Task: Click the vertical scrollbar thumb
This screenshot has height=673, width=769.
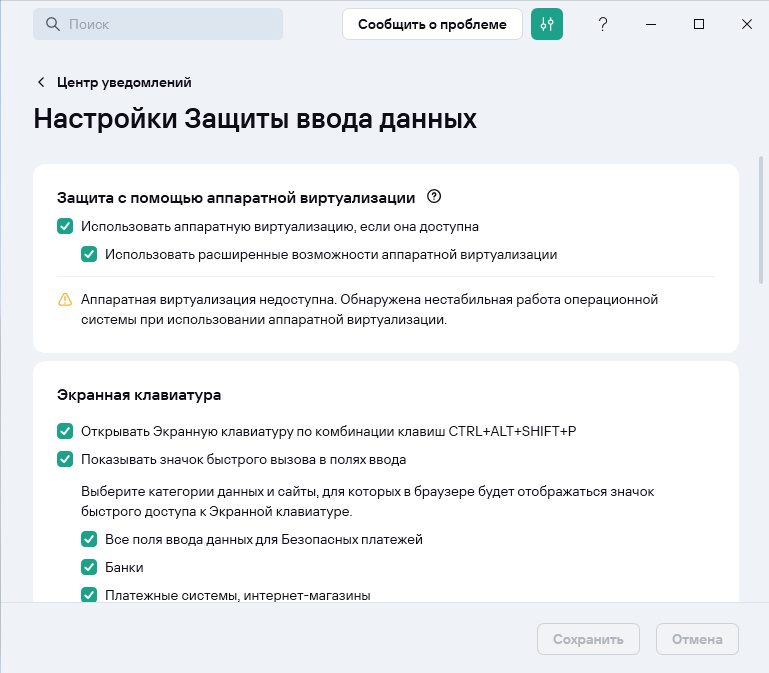Action: 761,220
